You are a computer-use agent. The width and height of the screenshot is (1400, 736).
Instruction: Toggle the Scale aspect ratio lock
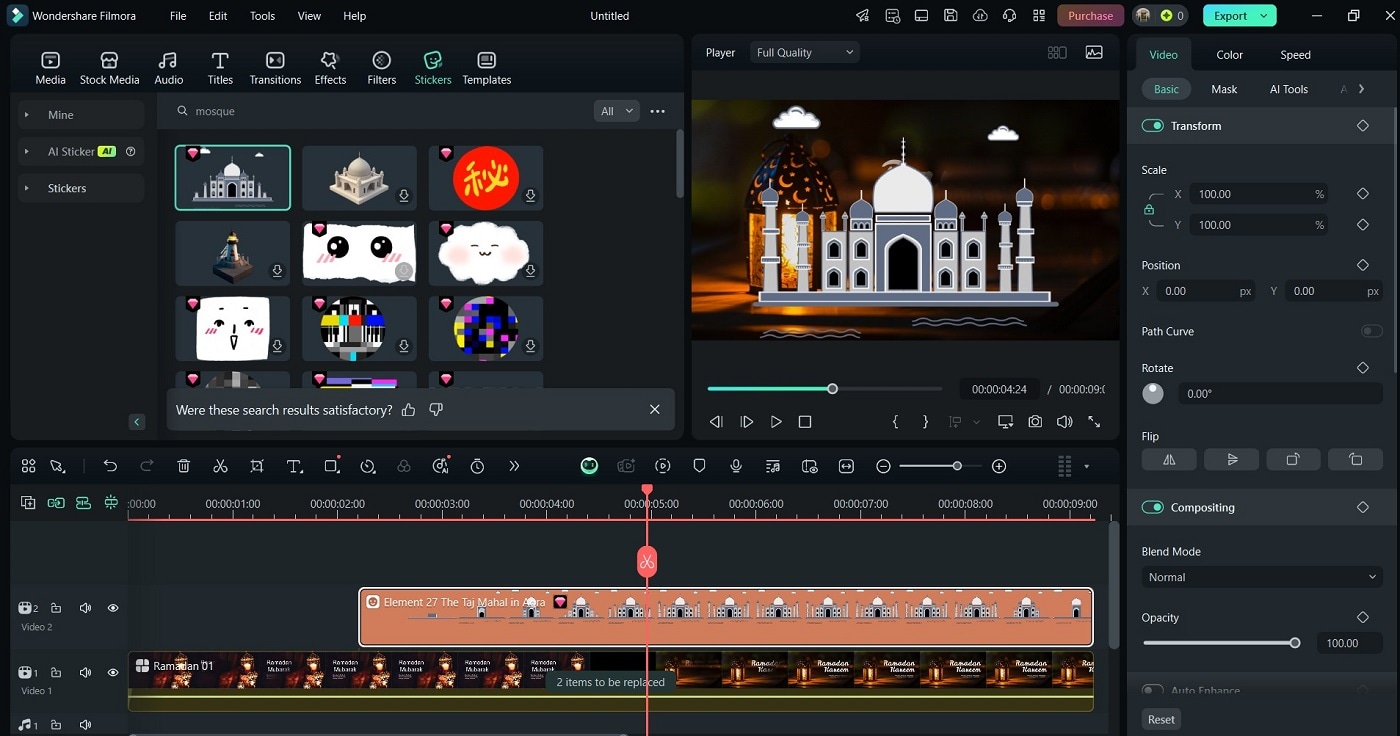coord(1149,210)
